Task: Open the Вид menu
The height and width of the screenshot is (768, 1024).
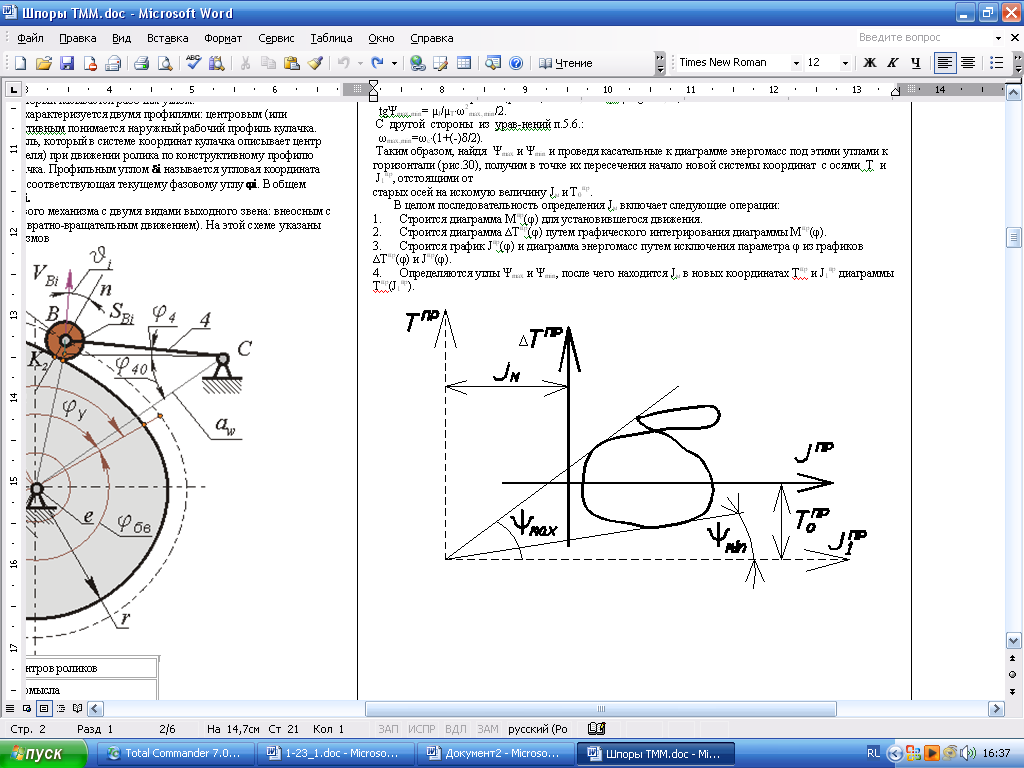Action: [121, 38]
